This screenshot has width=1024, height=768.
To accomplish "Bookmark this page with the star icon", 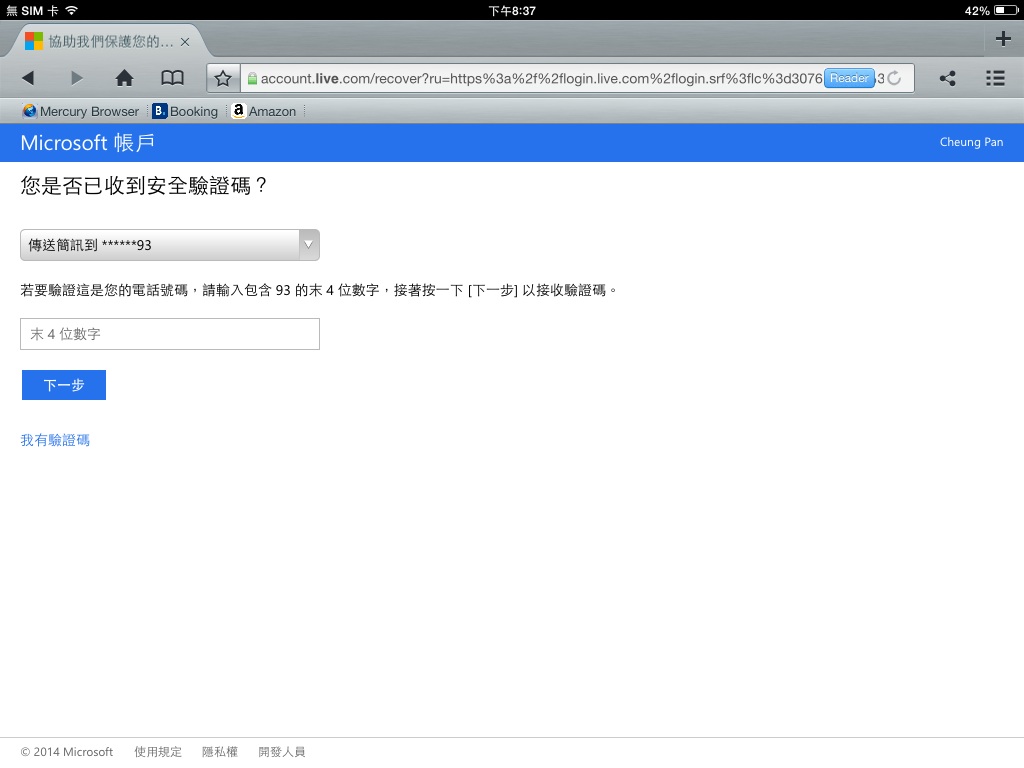I will tap(223, 78).
